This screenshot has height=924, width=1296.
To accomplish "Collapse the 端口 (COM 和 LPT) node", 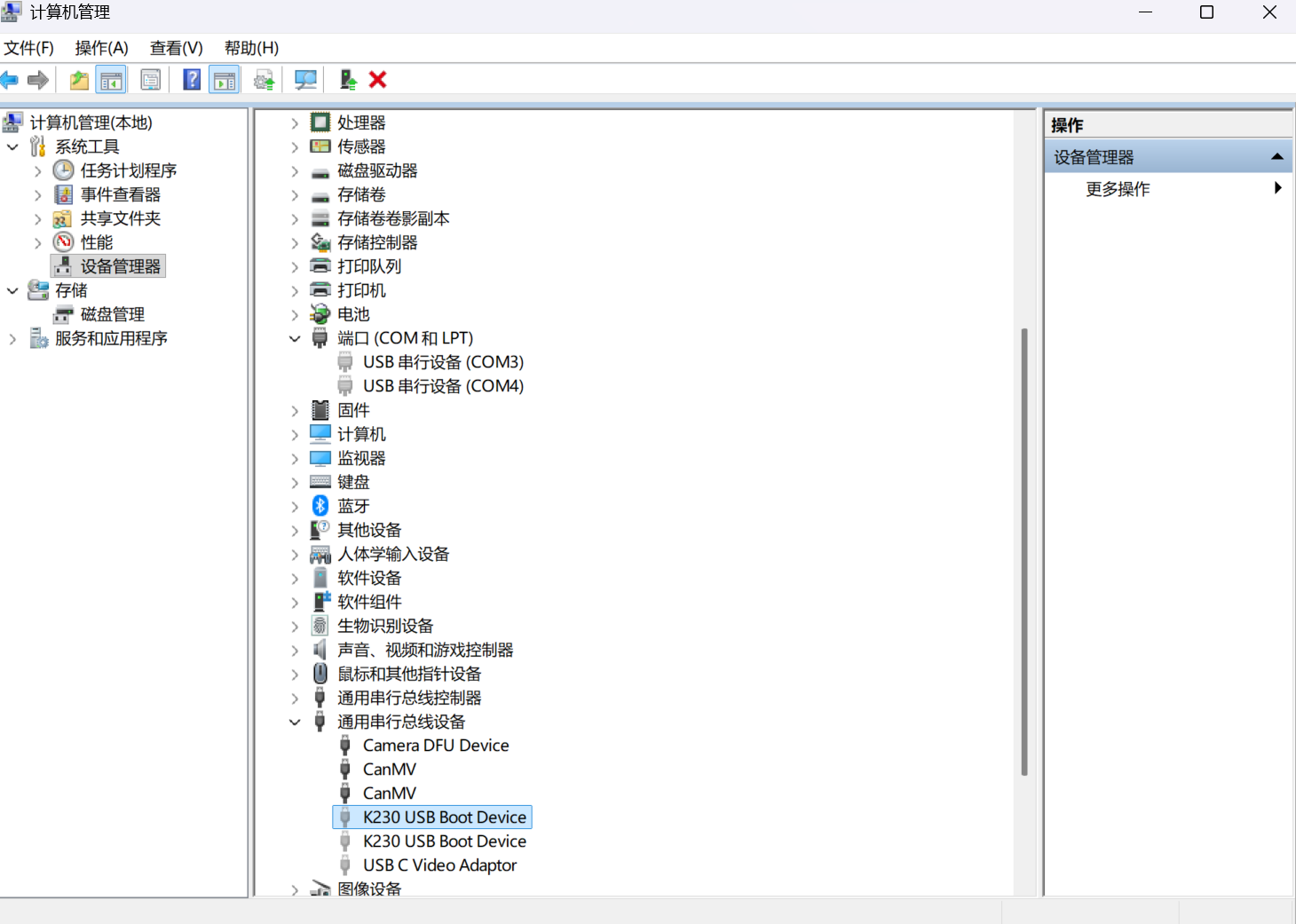I will tap(295, 339).
